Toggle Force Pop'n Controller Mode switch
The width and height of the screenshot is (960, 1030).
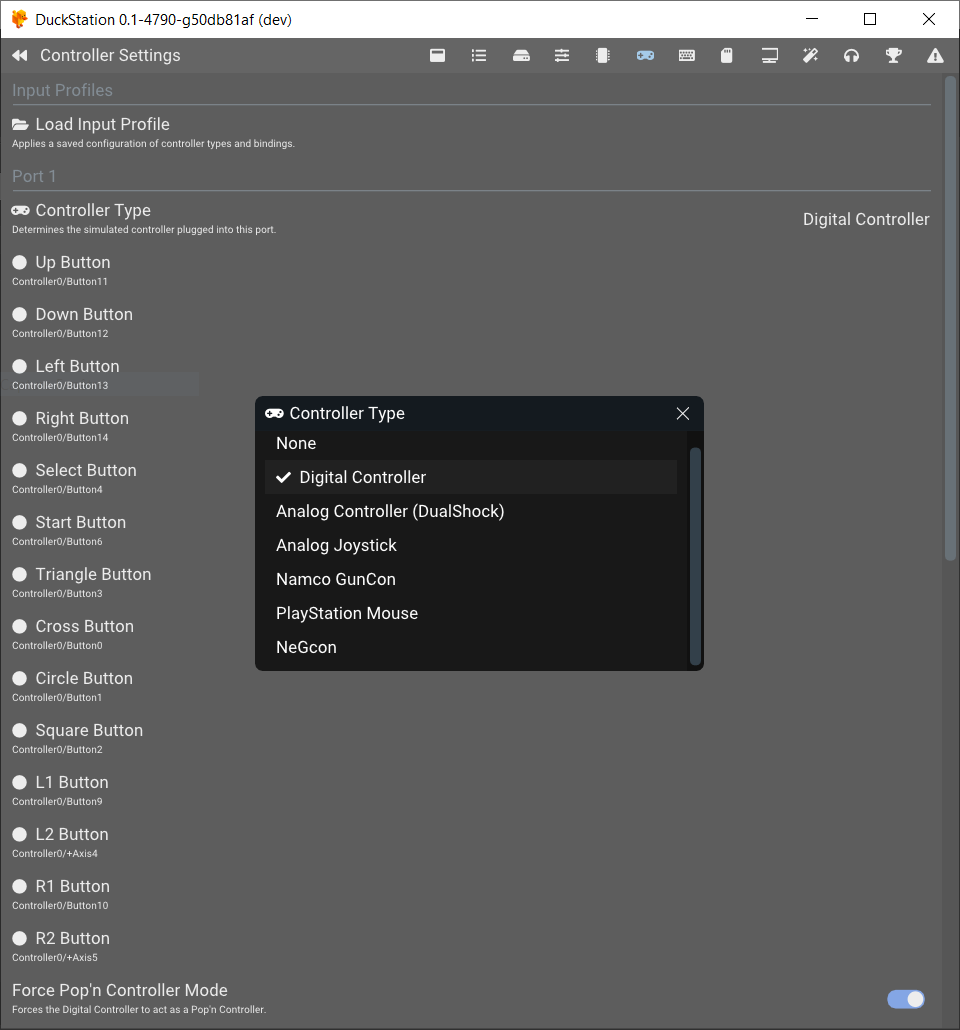(905, 999)
